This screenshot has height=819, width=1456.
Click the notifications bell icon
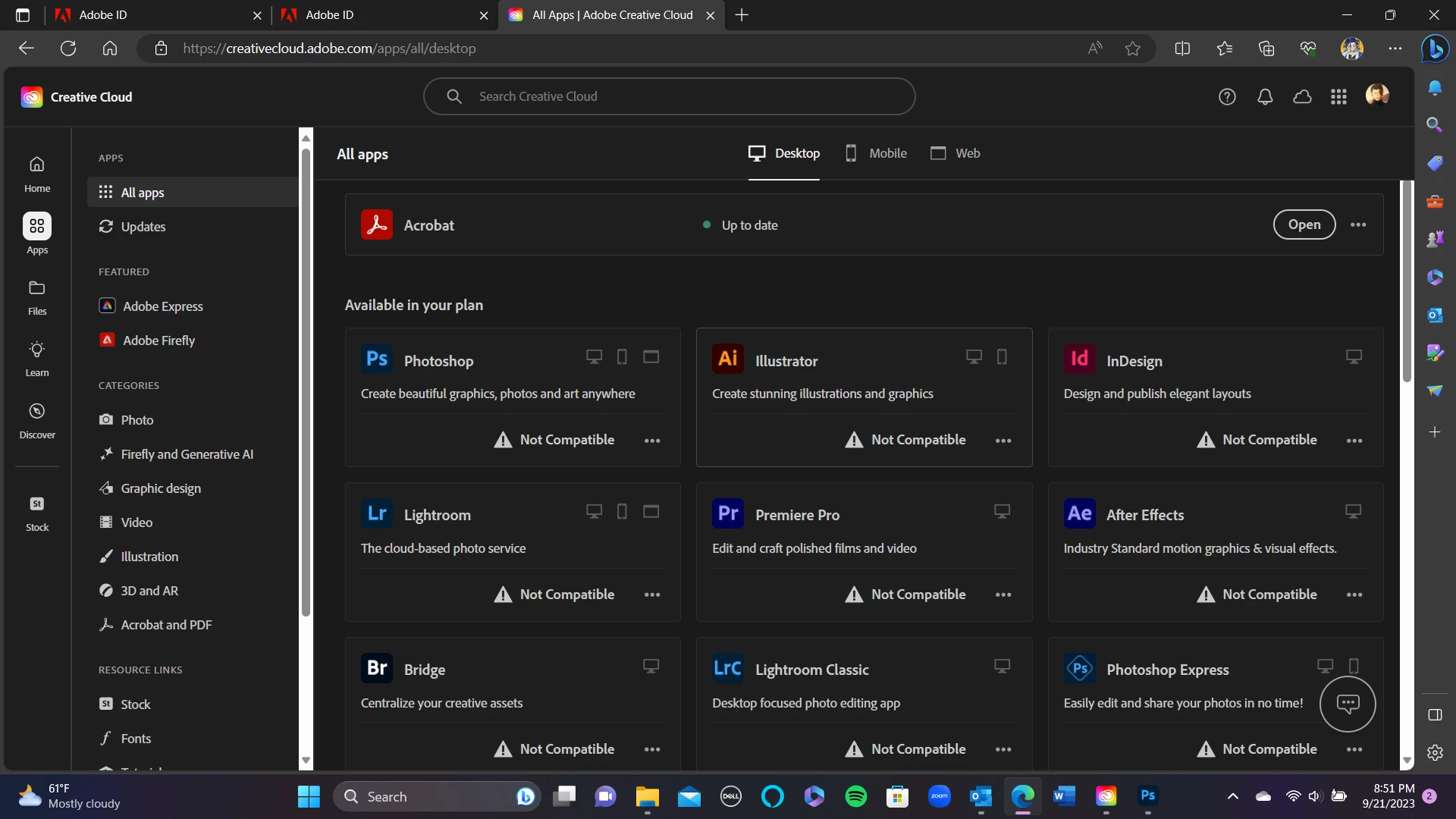[1265, 97]
